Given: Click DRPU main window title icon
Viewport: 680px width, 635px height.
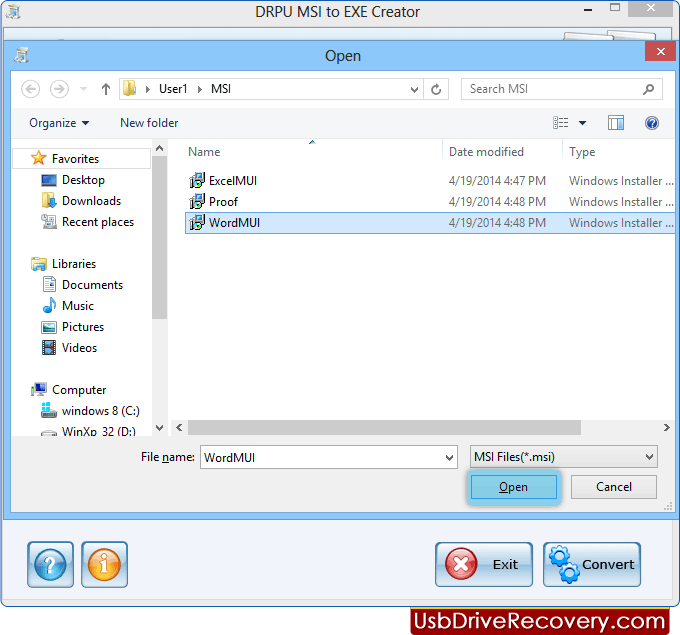Looking at the screenshot, I should coord(13,11).
